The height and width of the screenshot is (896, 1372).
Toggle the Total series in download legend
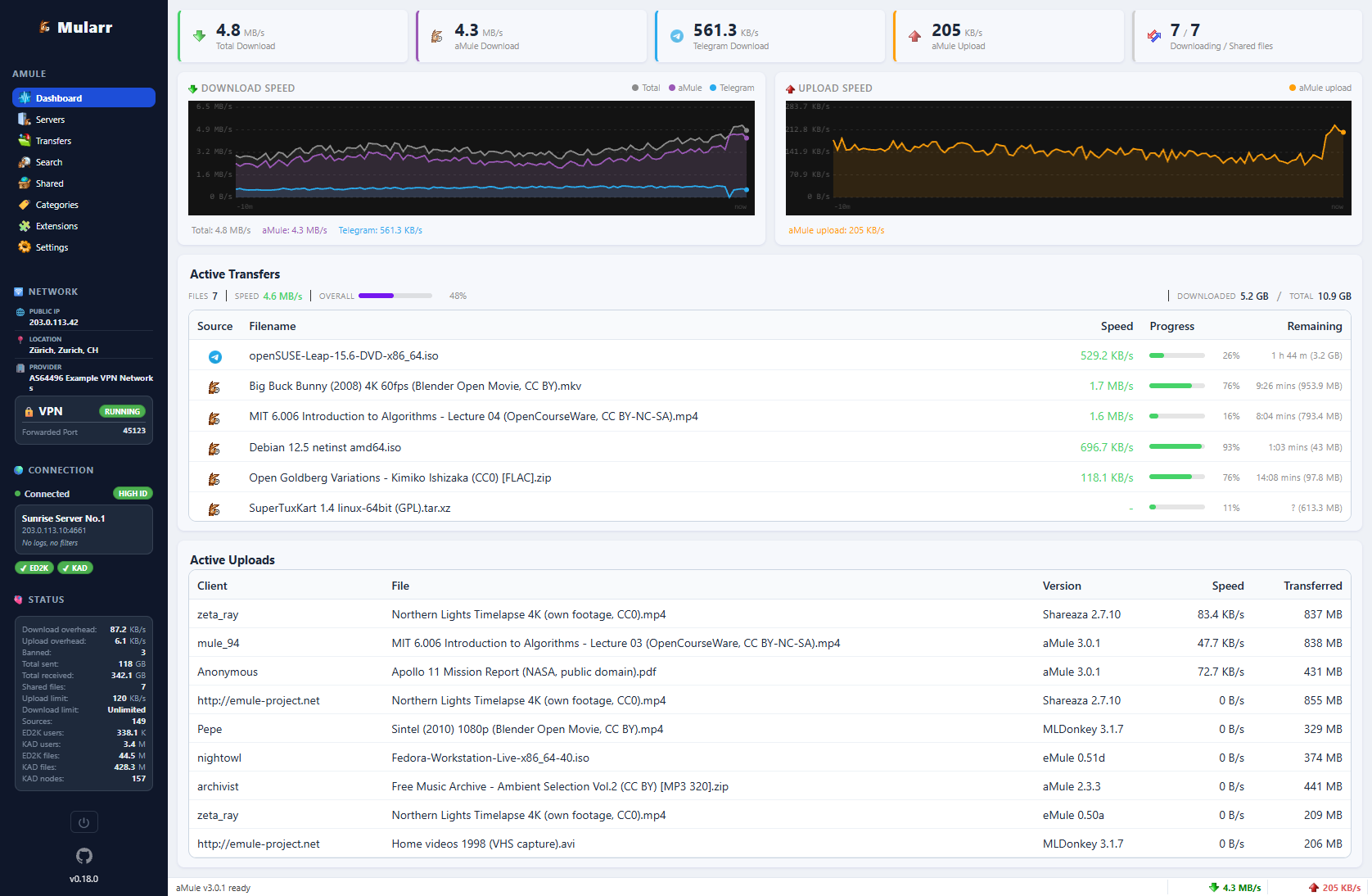click(646, 88)
